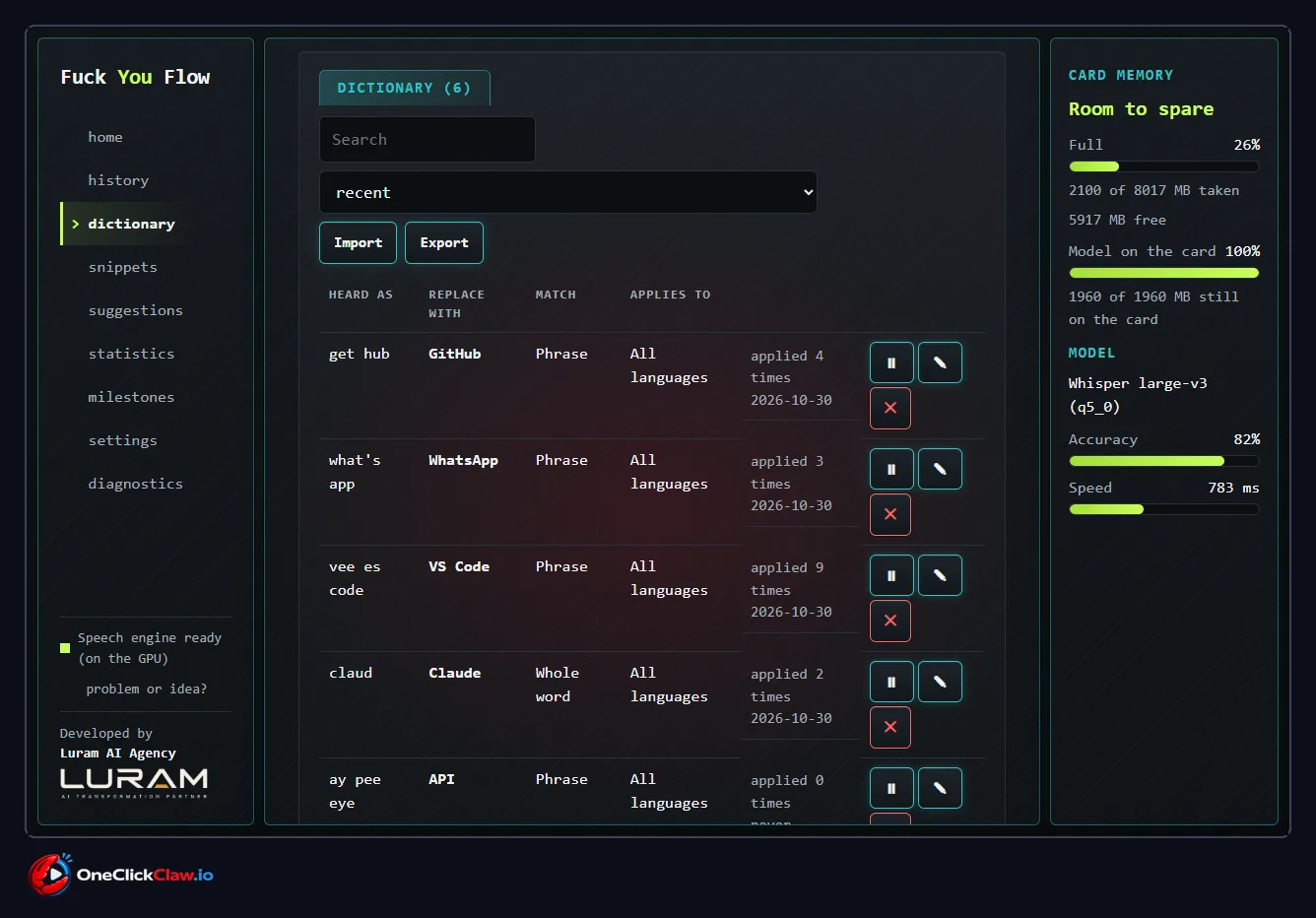Delete the WhatsApp dictionary entry
Screen dimensions: 1316x918
890,514
